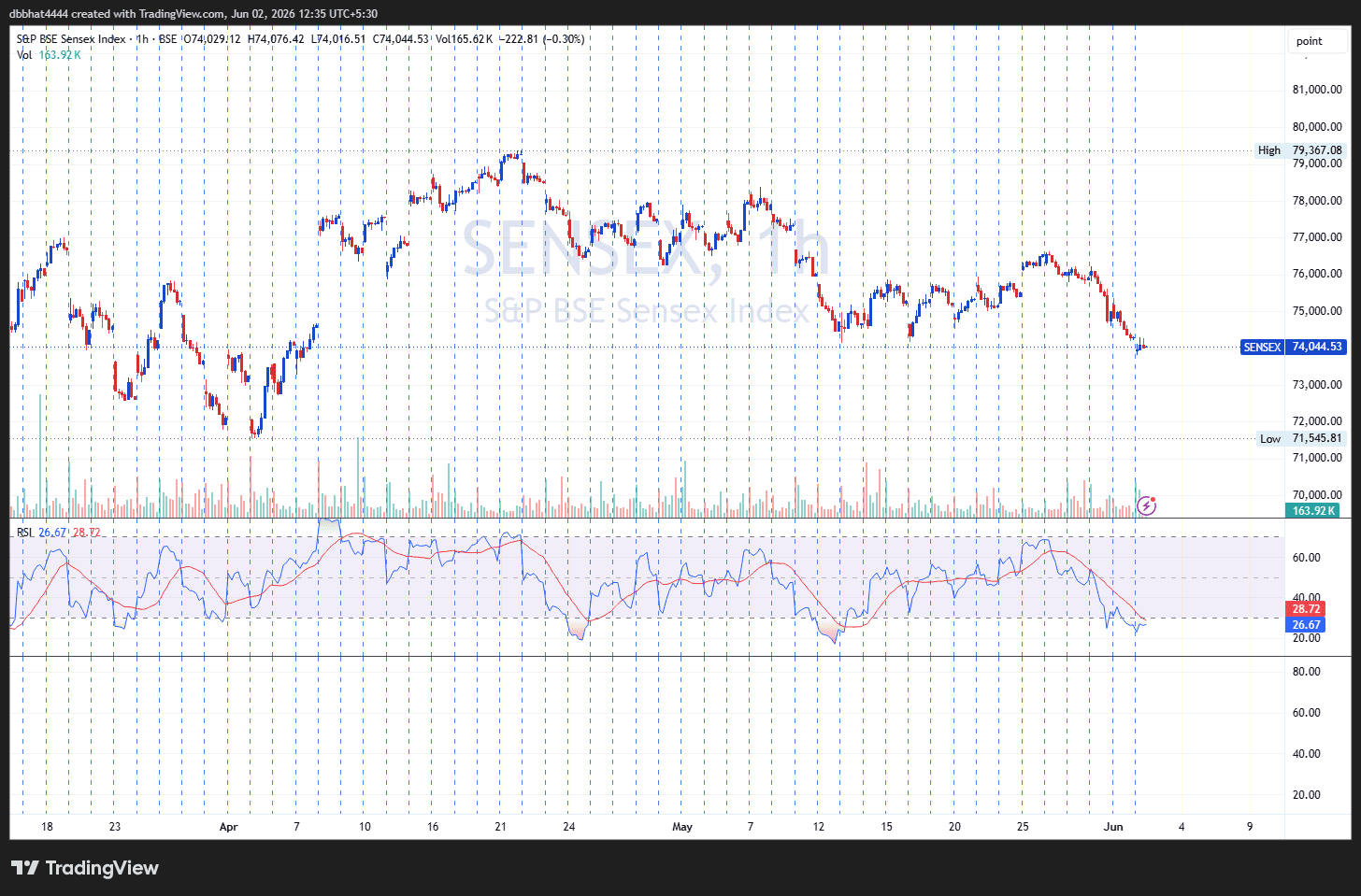Click the date label 21 on the time axis
Image resolution: width=1361 pixels, height=896 pixels.
click(501, 827)
